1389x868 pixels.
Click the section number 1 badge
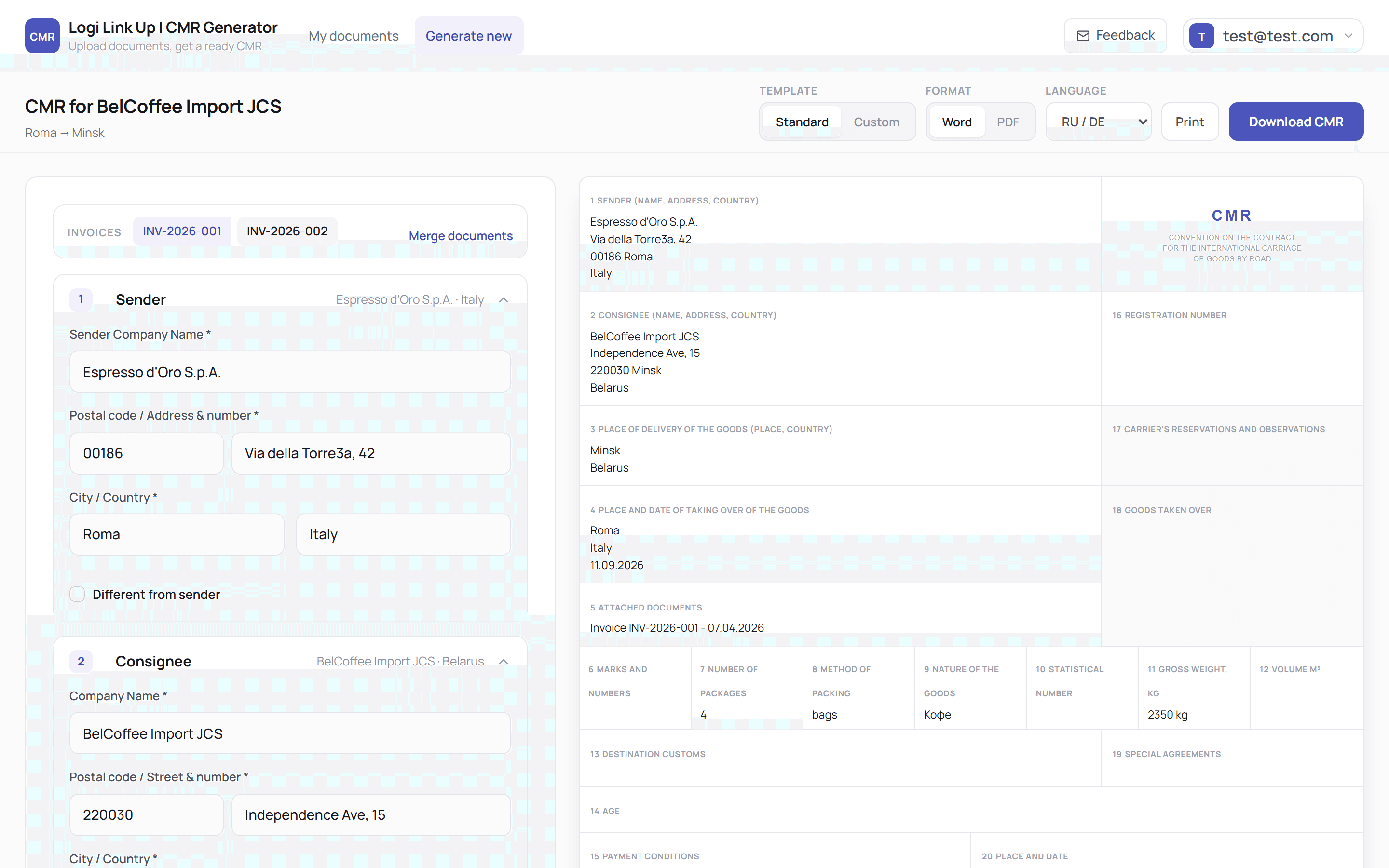(x=81, y=299)
